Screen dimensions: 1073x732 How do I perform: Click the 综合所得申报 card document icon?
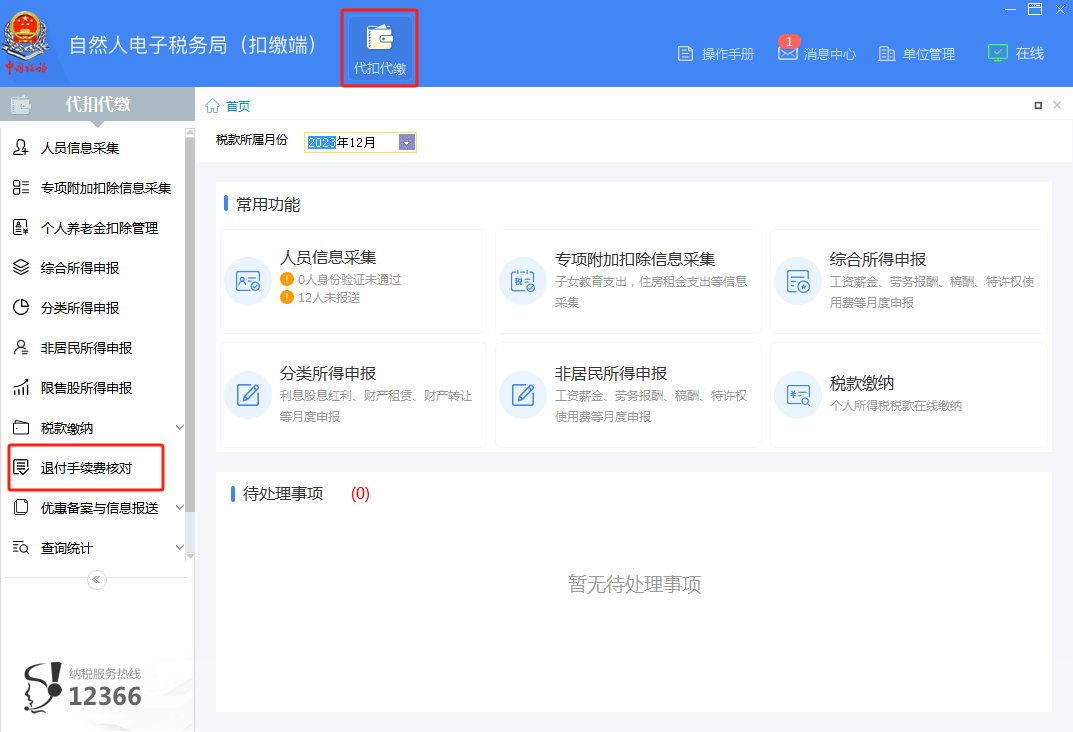798,281
